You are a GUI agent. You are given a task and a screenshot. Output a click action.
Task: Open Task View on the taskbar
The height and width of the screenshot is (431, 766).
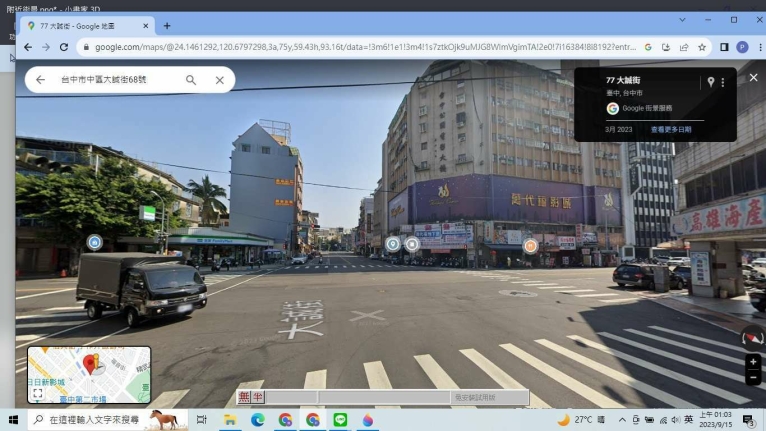pyautogui.click(x=201, y=420)
